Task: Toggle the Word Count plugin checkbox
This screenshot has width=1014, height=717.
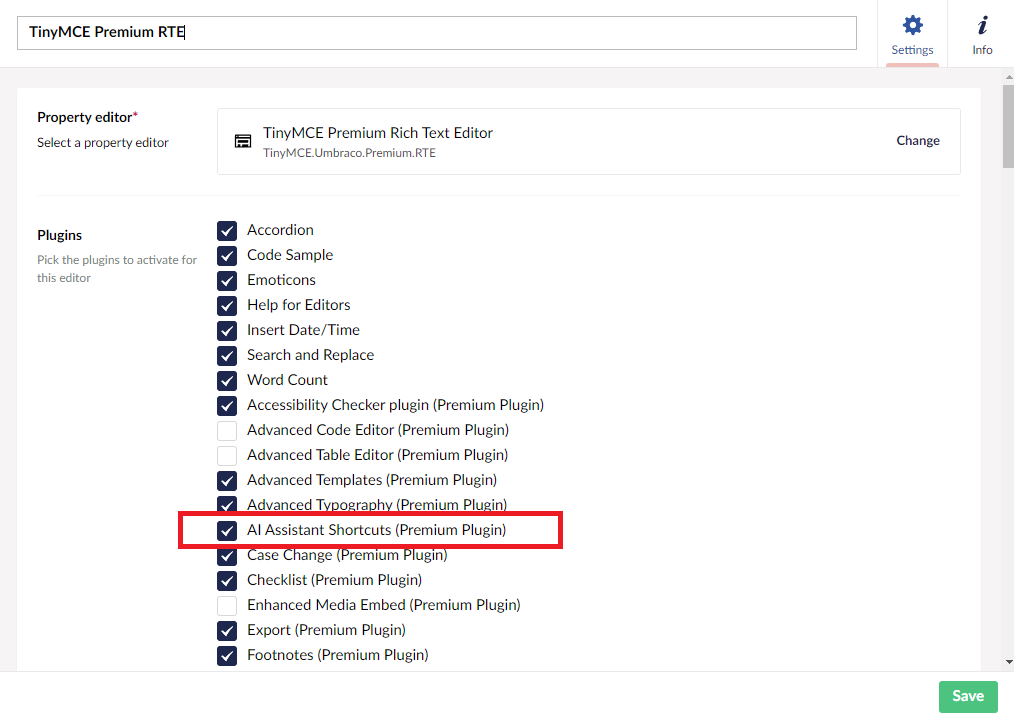Action: 227,380
